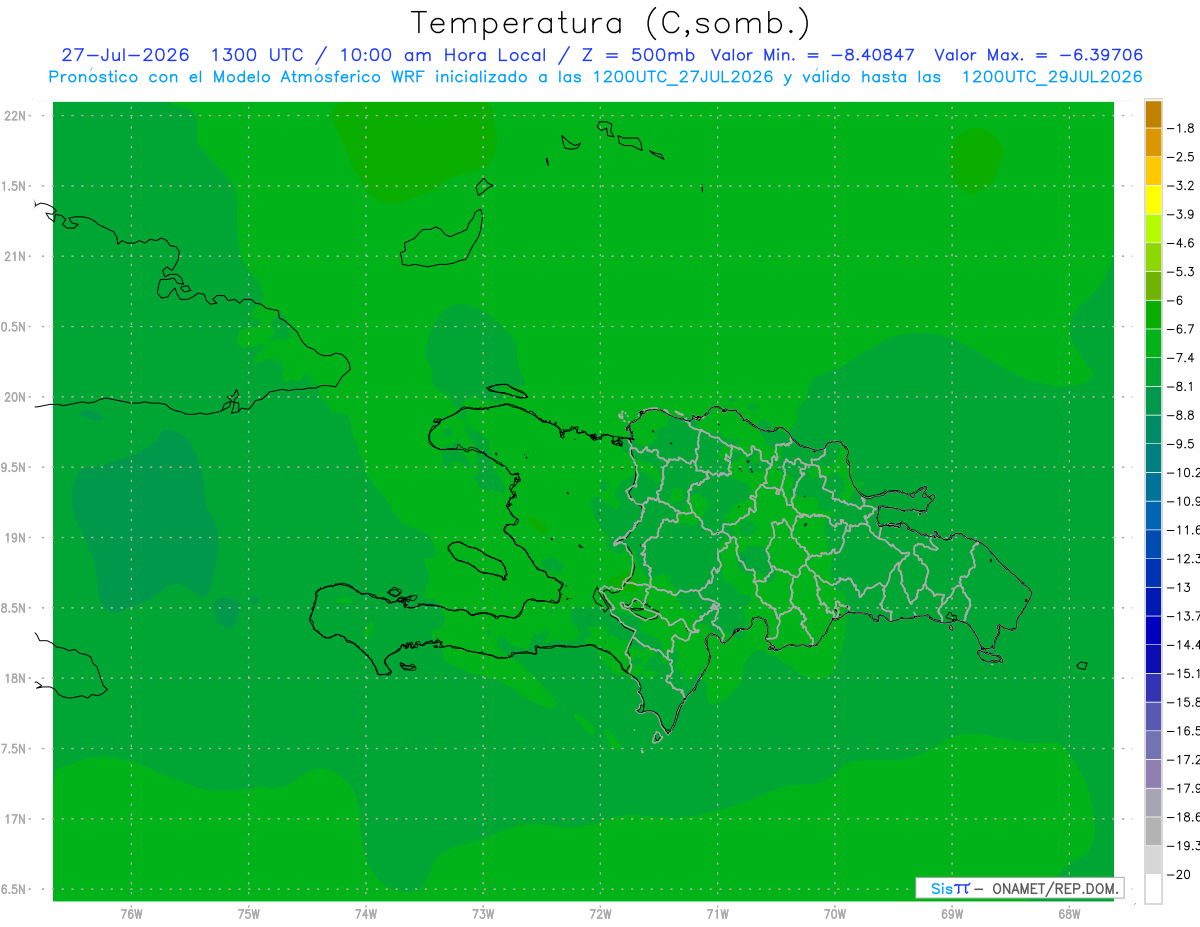Click the "Valor Min. = -8.40847" value
The image size is (1200, 927).
pyautogui.click(x=812, y=55)
